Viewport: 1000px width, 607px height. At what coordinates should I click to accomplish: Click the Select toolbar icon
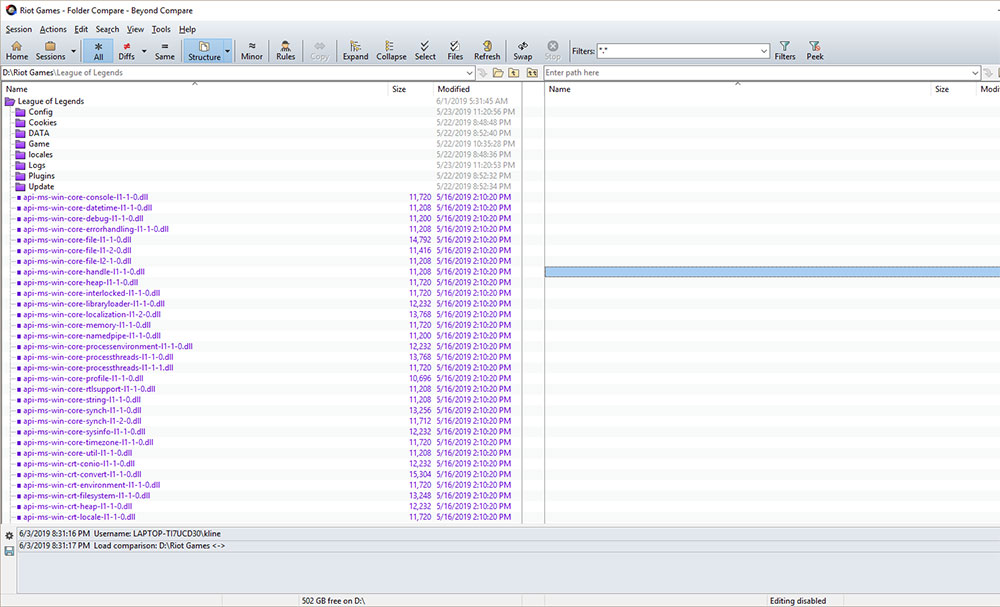(x=425, y=50)
